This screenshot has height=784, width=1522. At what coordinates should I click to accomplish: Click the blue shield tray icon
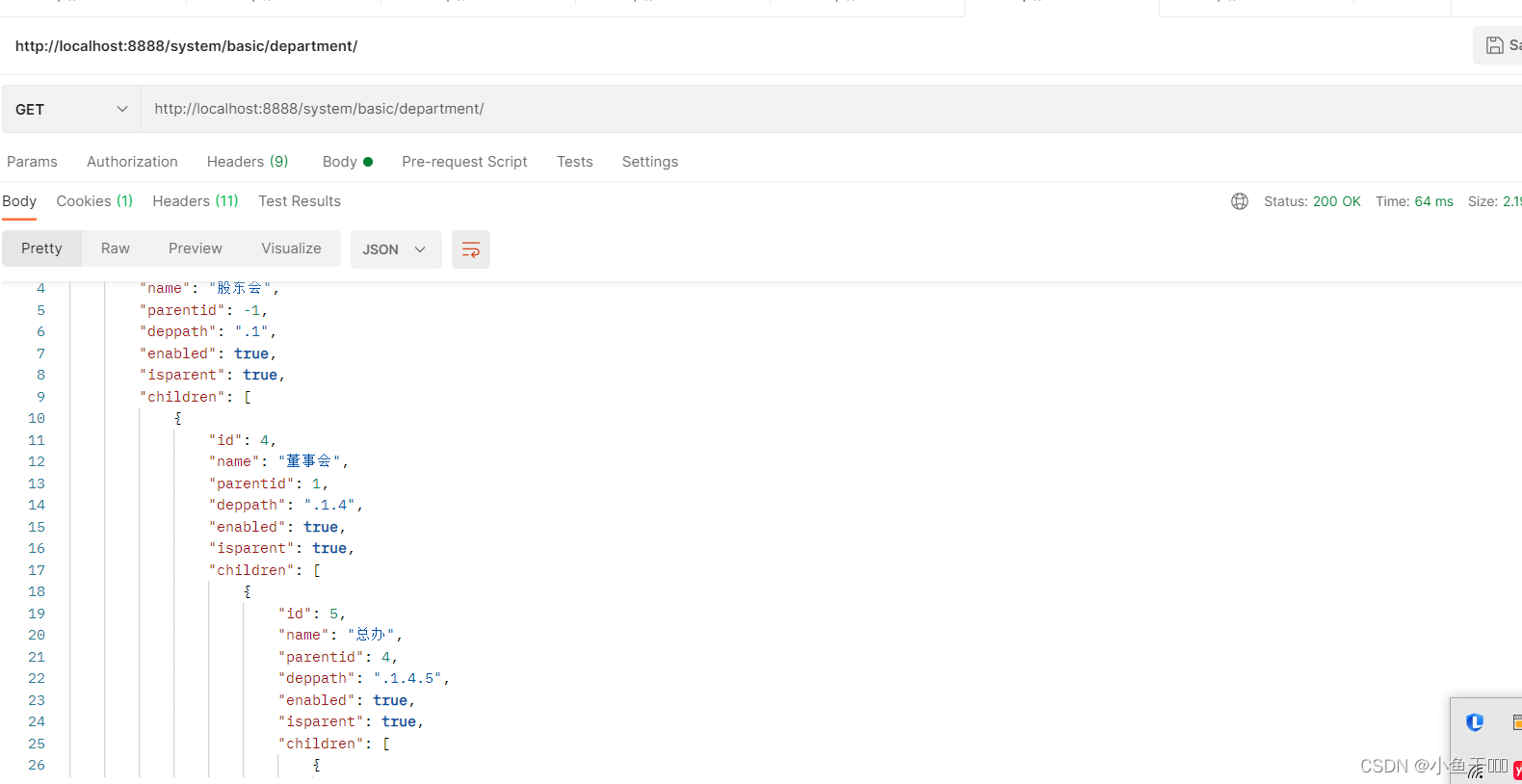click(x=1475, y=722)
